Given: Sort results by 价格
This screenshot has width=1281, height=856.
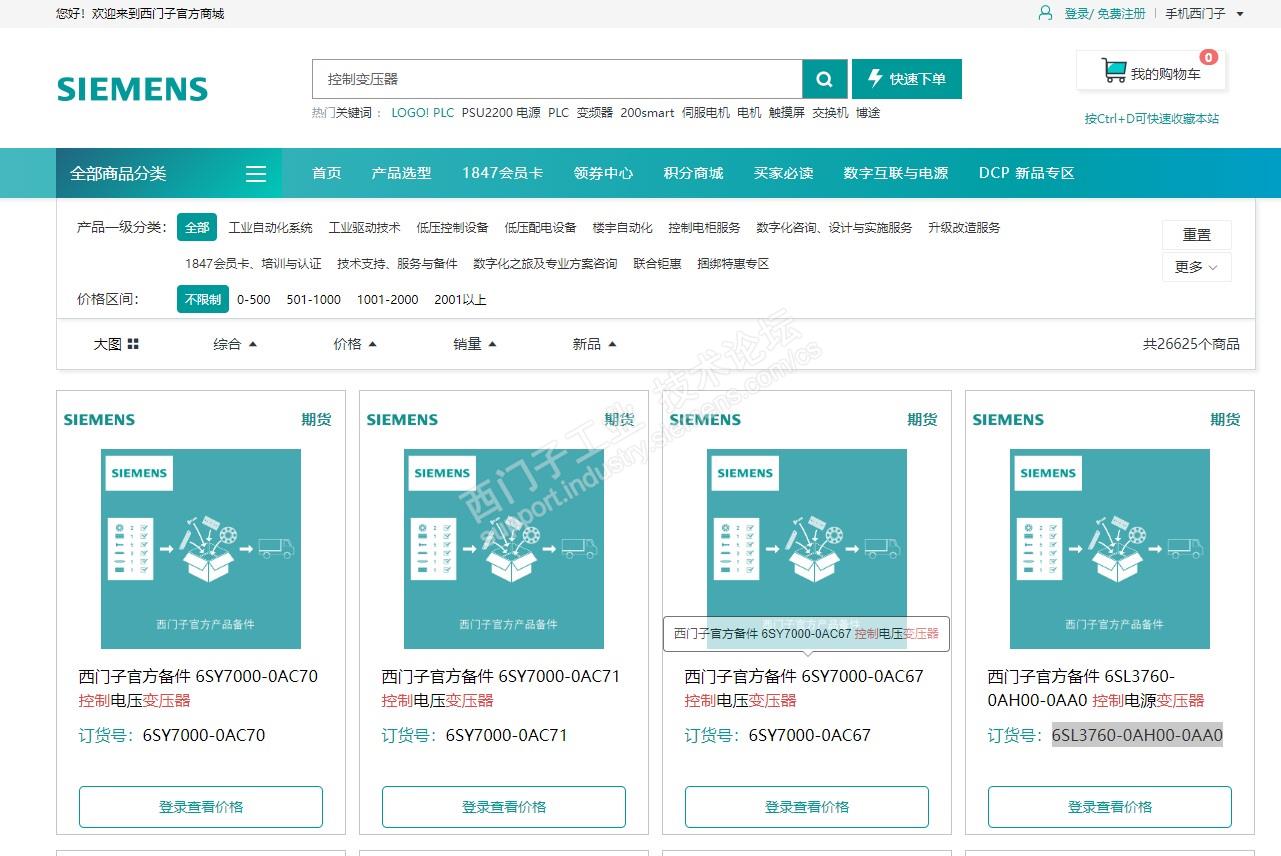Looking at the screenshot, I should tap(355, 344).
